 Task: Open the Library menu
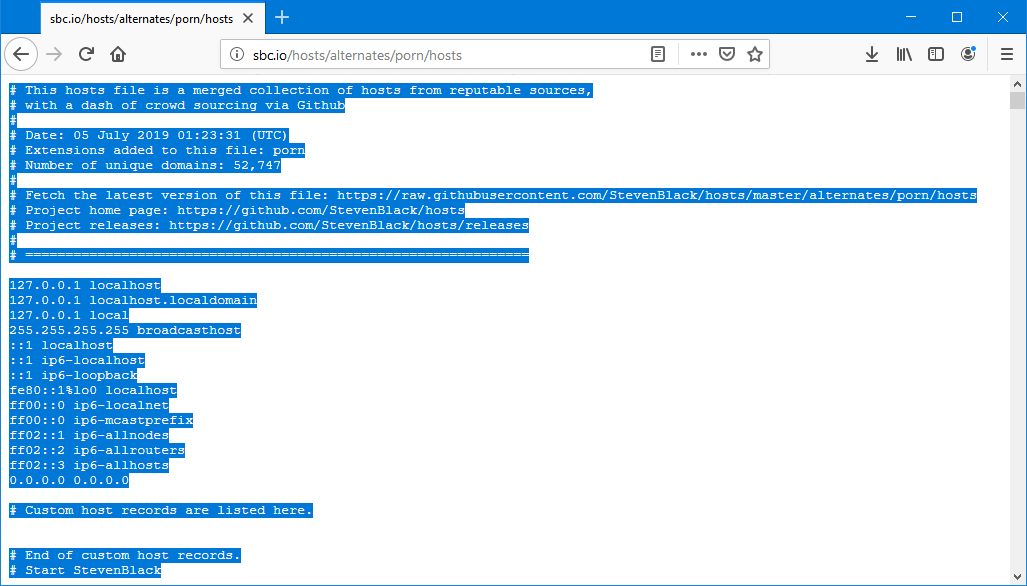click(x=904, y=54)
